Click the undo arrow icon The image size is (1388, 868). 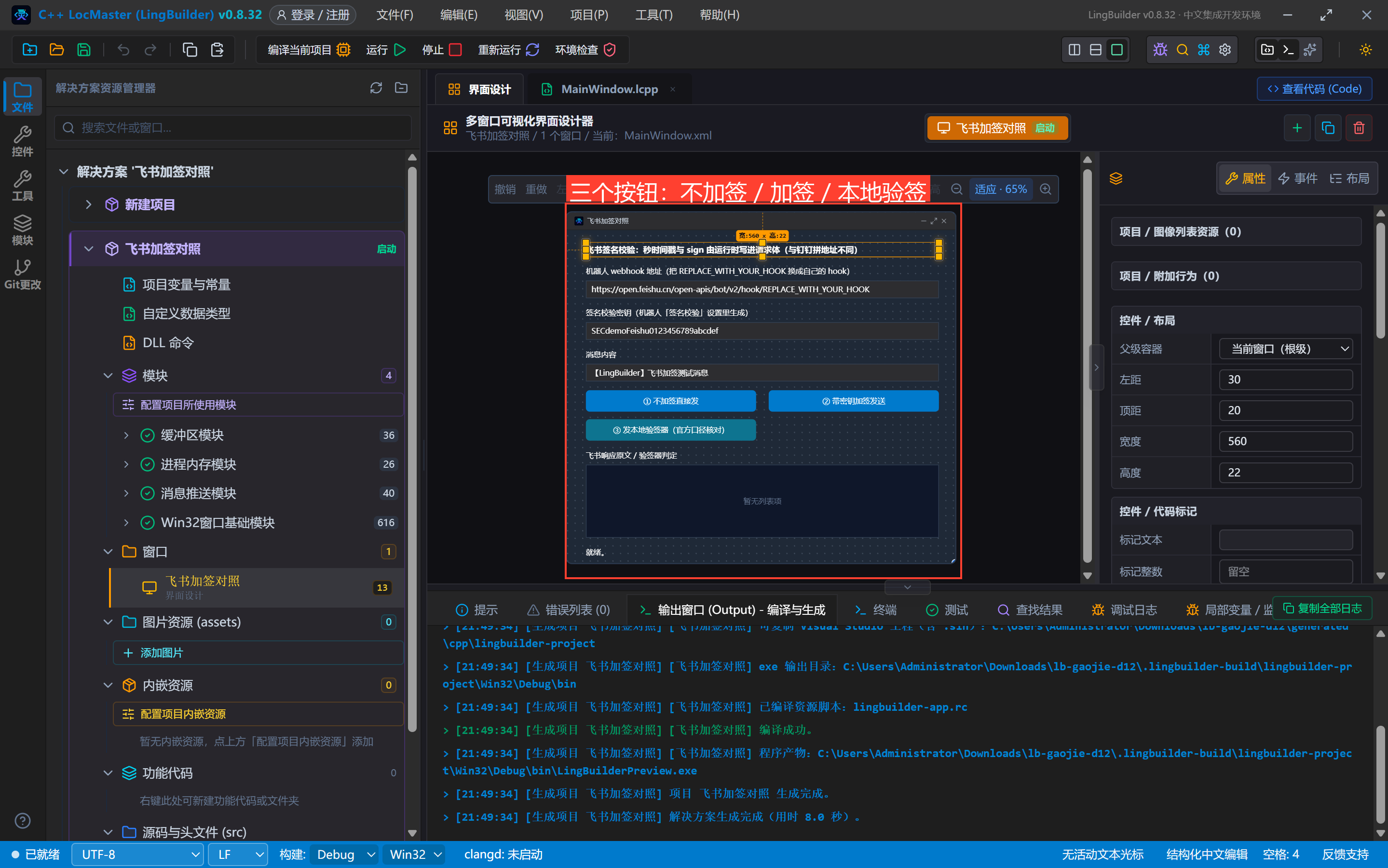(123, 50)
